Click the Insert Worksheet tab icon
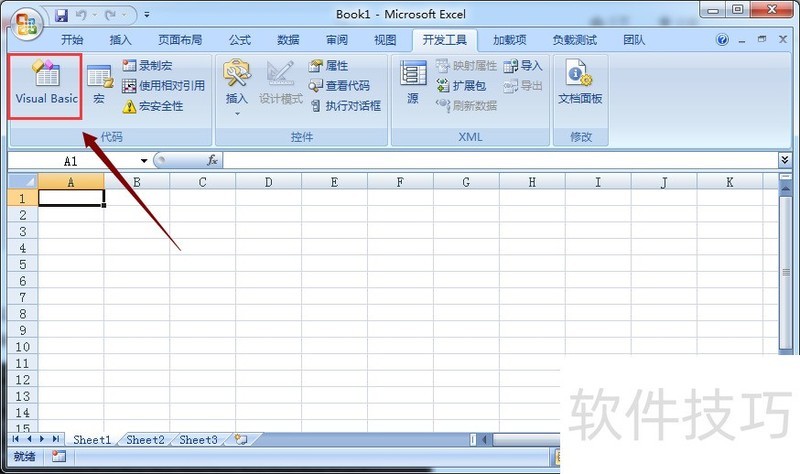The width and height of the screenshot is (800, 474). (241, 439)
